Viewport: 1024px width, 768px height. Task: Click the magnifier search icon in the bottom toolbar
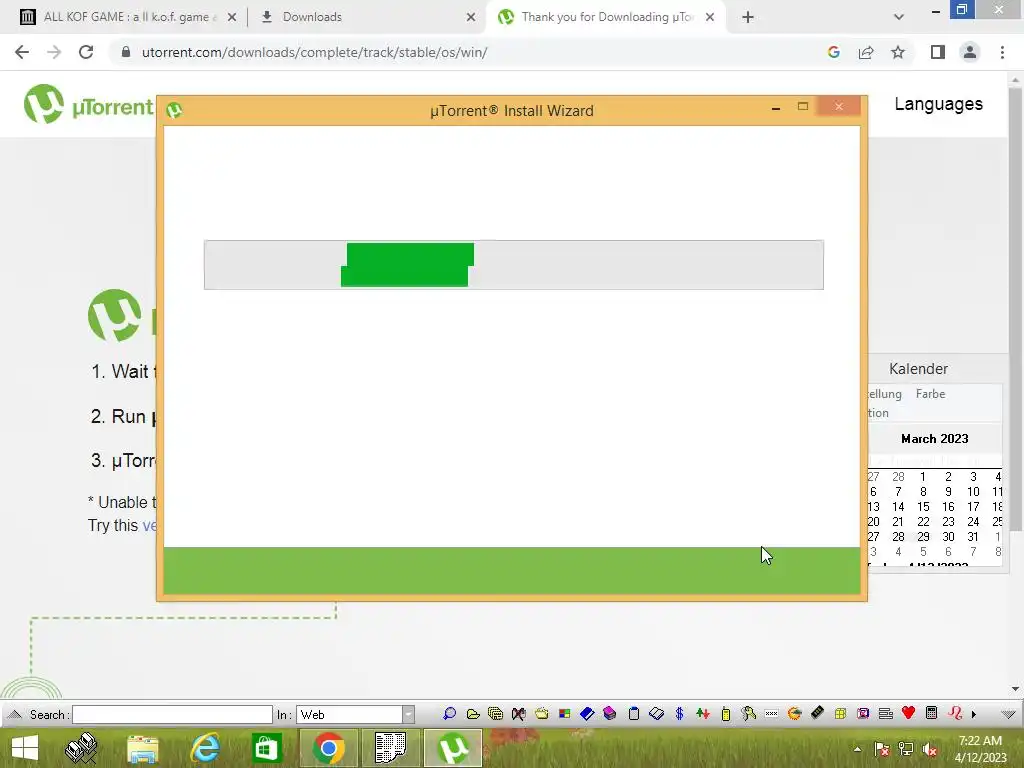449,714
